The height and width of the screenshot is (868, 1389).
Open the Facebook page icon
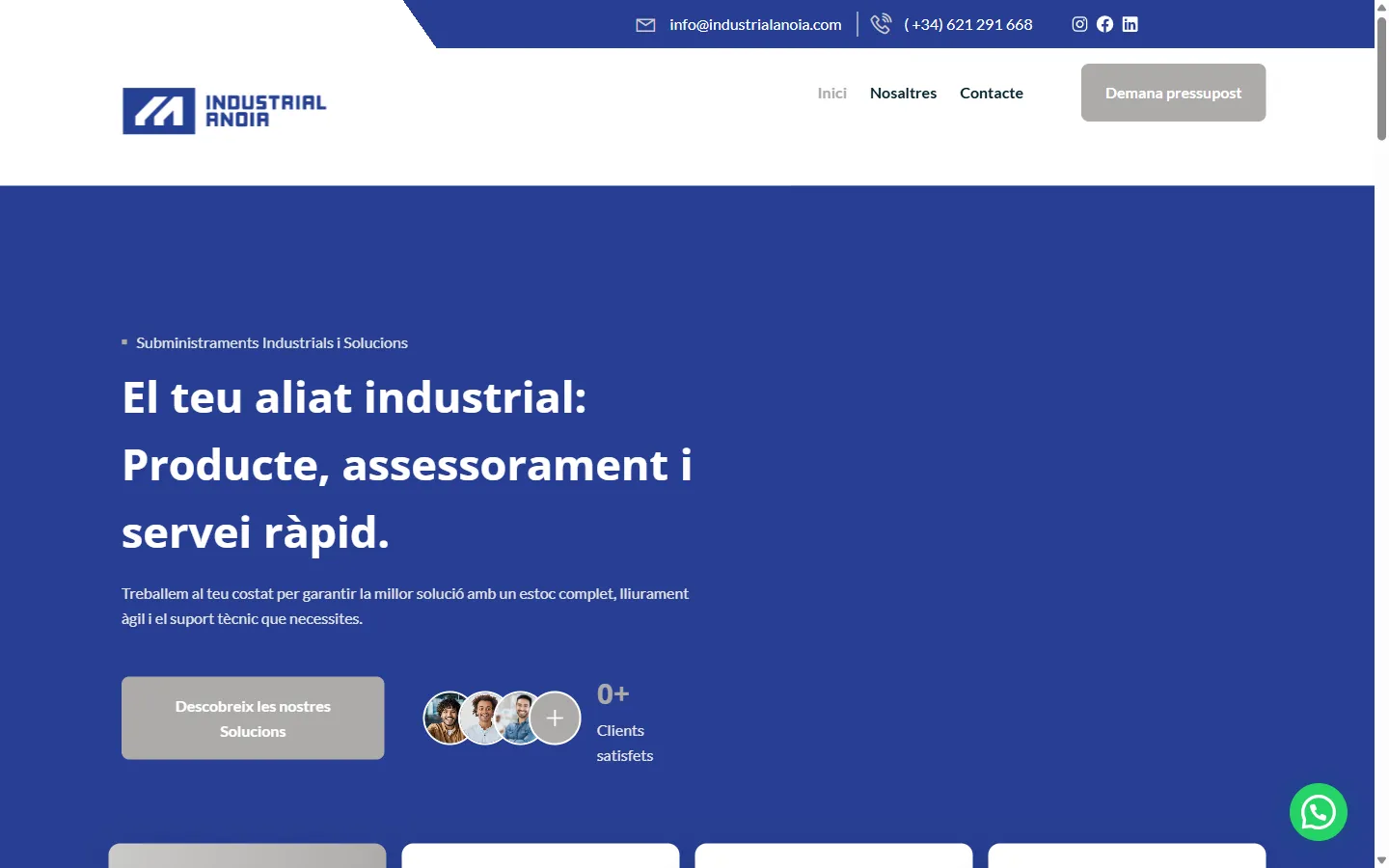(x=1104, y=24)
